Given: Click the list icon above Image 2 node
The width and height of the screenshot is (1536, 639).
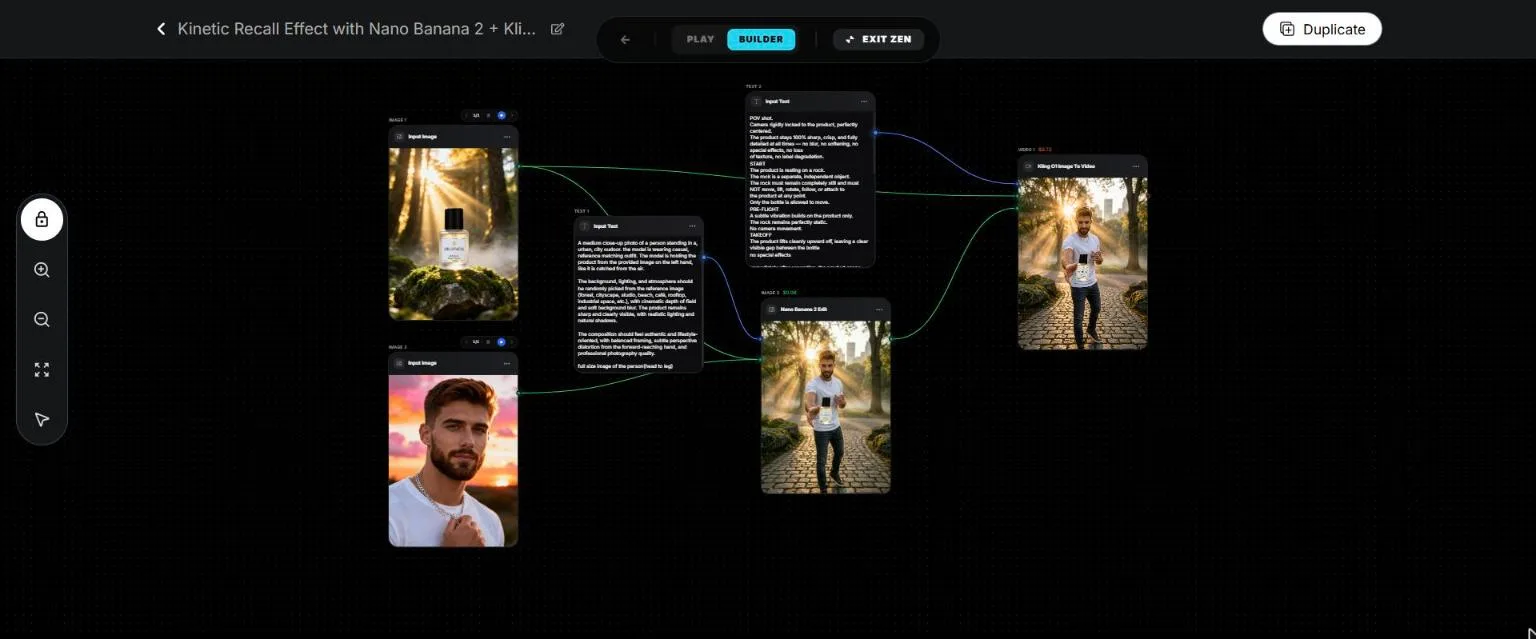Looking at the screenshot, I should [x=489, y=341].
